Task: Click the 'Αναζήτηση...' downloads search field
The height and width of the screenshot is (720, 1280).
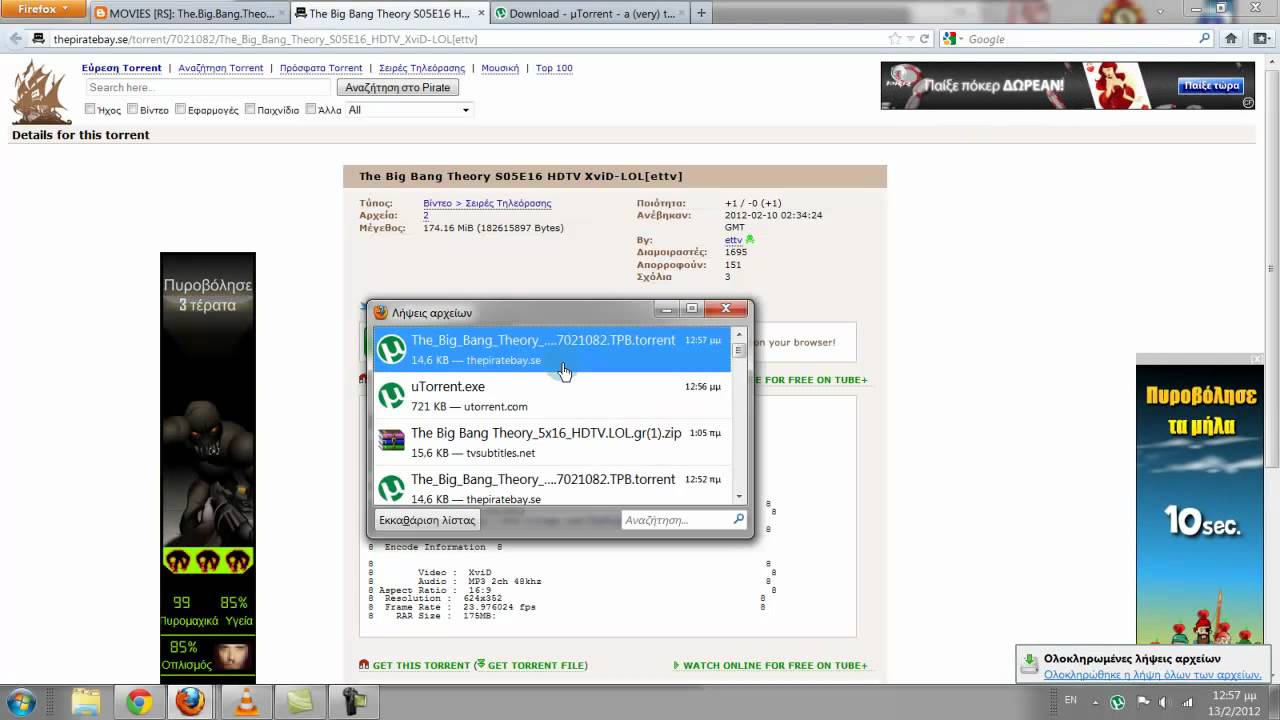Action: click(683, 520)
